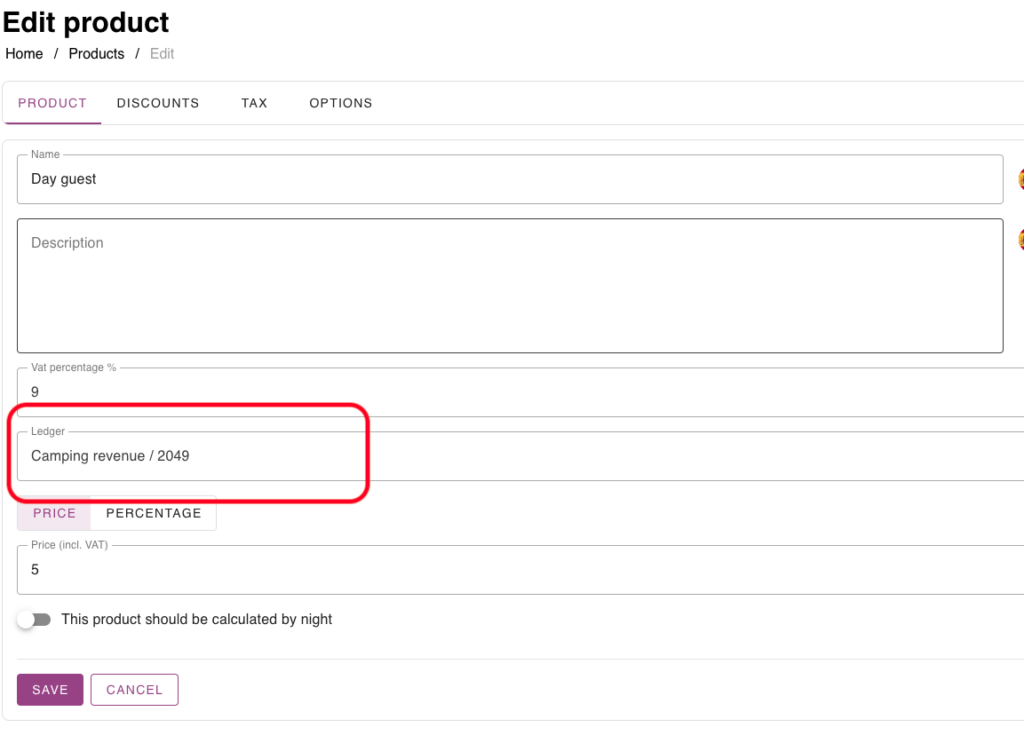Go to the OPTIONS tab
Image resolution: width=1024 pixels, height=735 pixels.
[x=340, y=103]
